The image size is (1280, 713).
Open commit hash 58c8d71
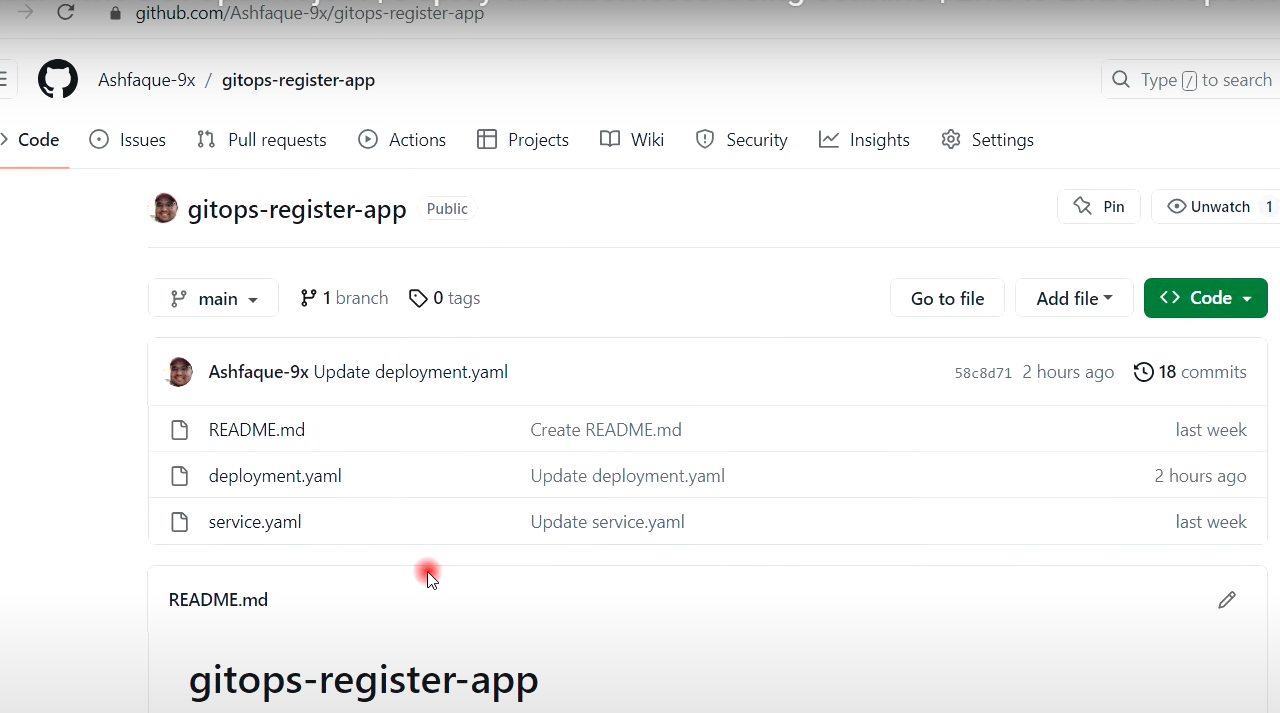(x=983, y=373)
